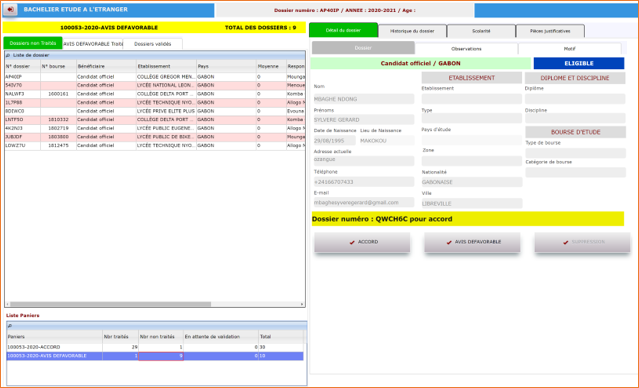Click the checkmark icon on ACCORD button

pyautogui.click(x=352, y=242)
